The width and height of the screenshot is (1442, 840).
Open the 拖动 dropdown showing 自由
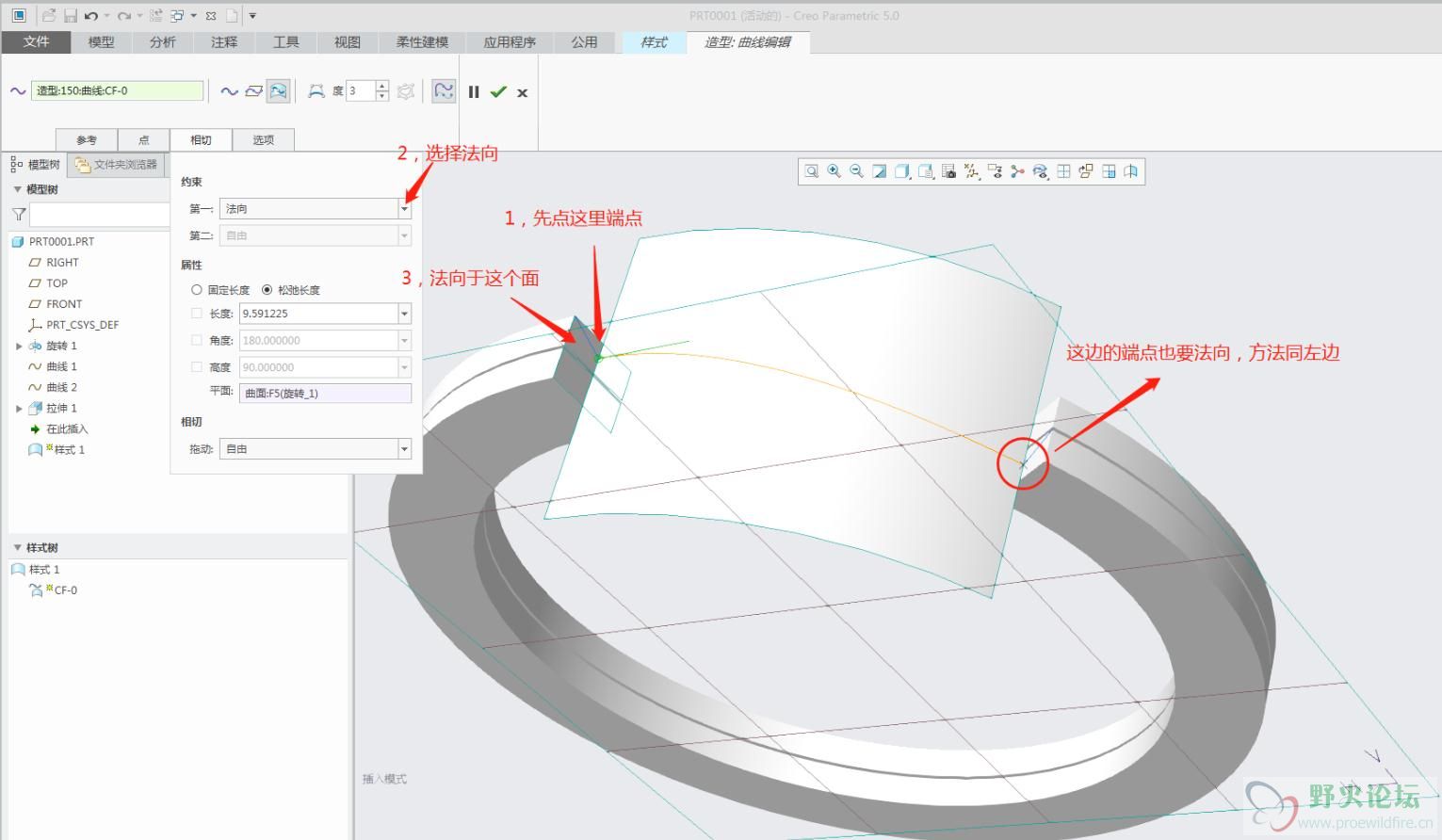[316, 449]
